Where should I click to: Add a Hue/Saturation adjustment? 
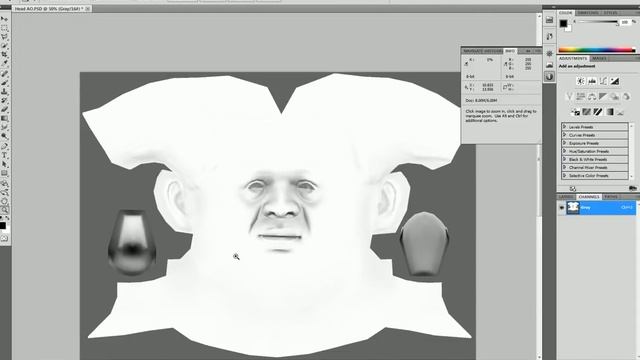click(580, 96)
